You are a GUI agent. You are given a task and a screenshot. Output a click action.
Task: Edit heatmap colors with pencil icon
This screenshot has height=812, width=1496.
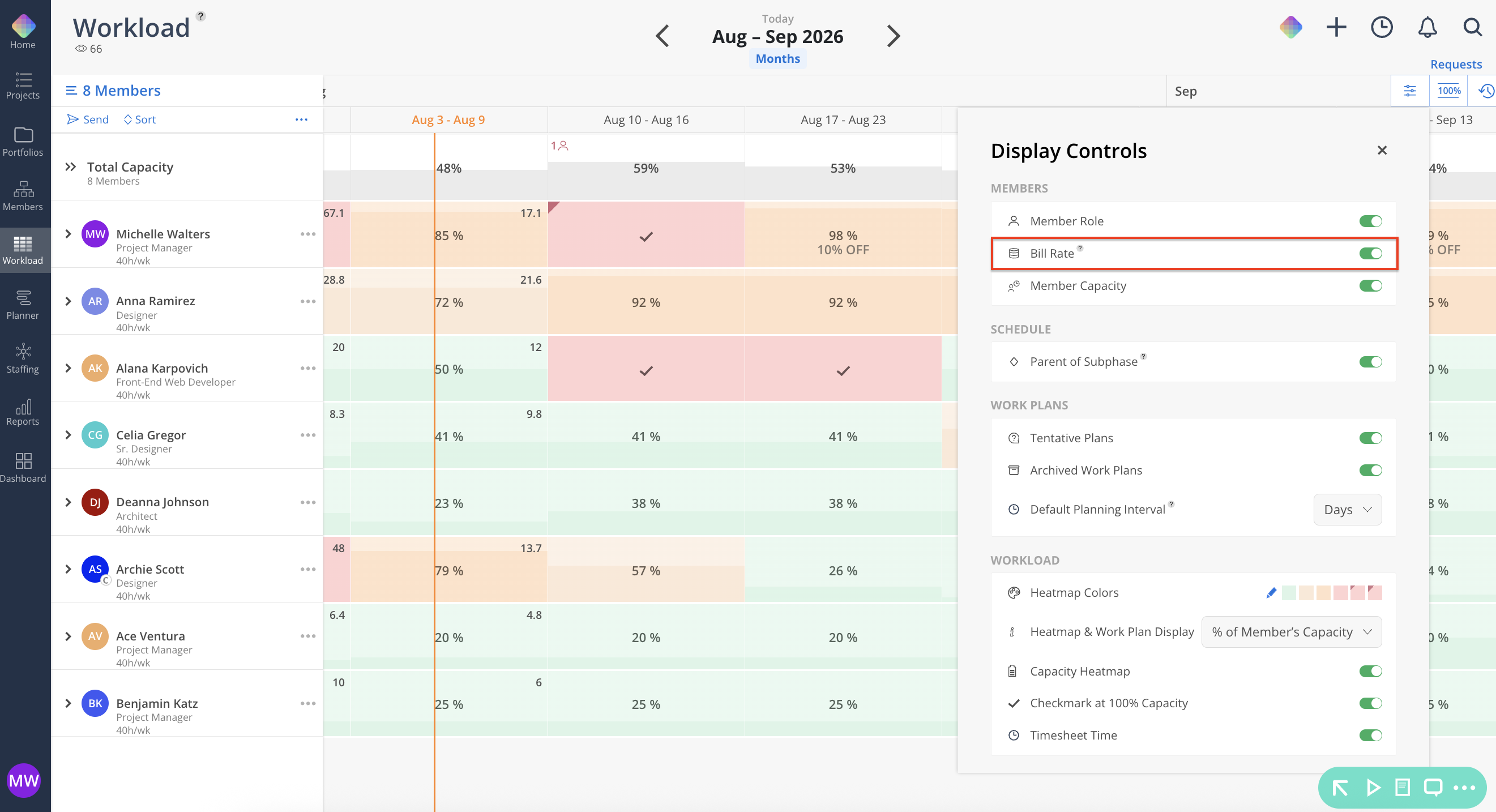[x=1271, y=592]
